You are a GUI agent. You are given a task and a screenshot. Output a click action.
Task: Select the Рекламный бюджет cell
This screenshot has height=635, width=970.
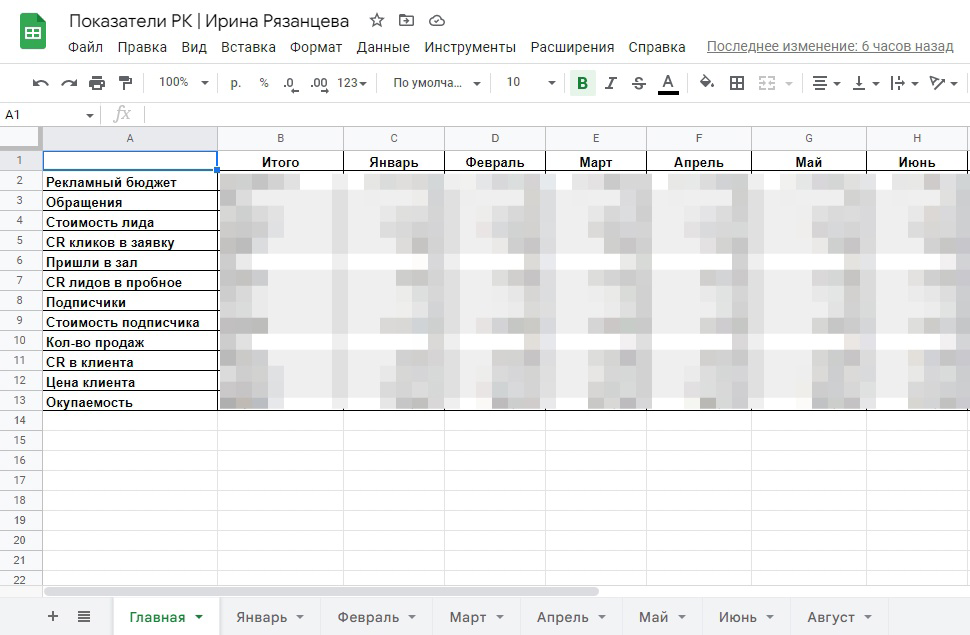131,182
